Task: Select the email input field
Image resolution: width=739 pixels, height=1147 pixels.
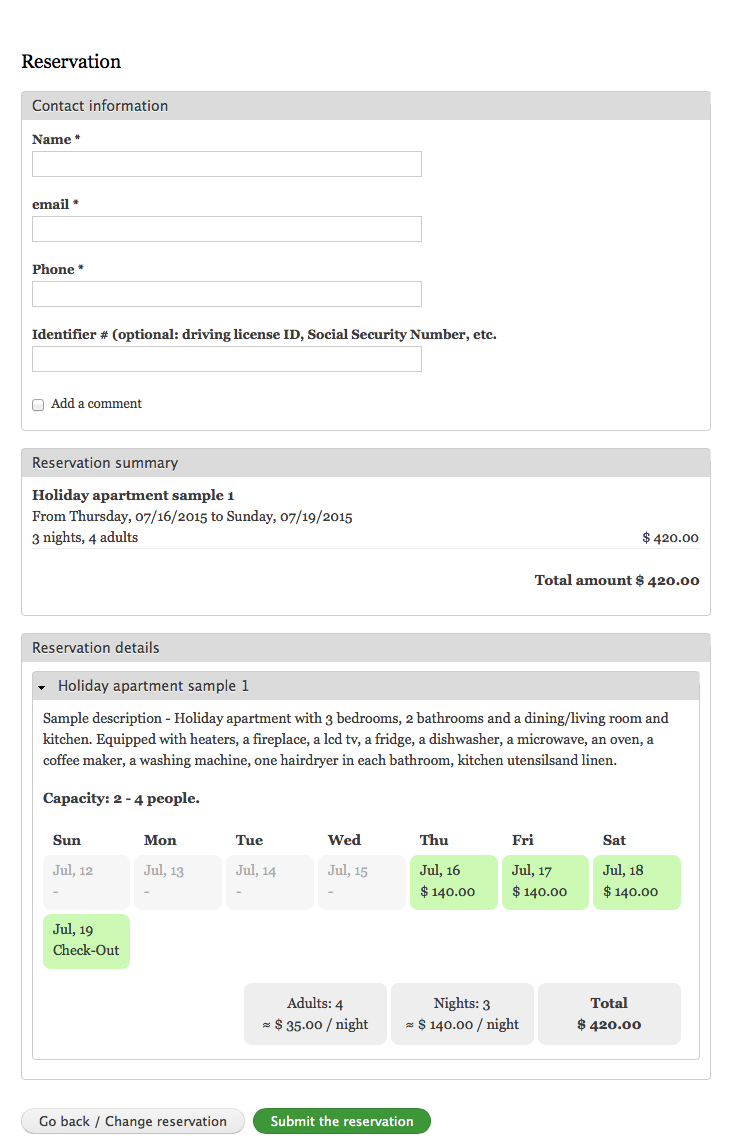Action: (226, 228)
